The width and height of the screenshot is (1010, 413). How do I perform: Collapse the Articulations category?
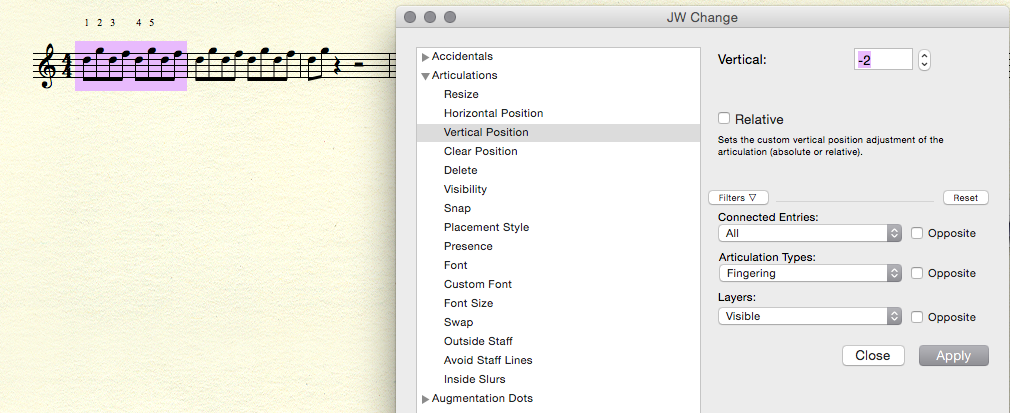tap(426, 76)
